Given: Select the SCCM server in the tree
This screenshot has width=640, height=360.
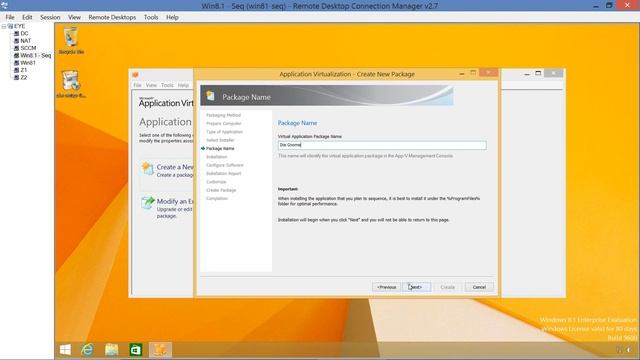Looking at the screenshot, I should pos(28,48).
